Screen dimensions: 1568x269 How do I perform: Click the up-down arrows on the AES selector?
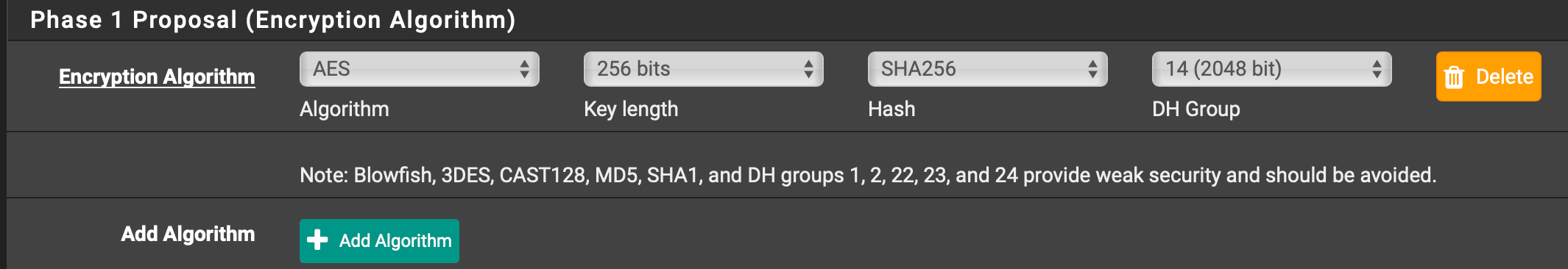(524, 69)
